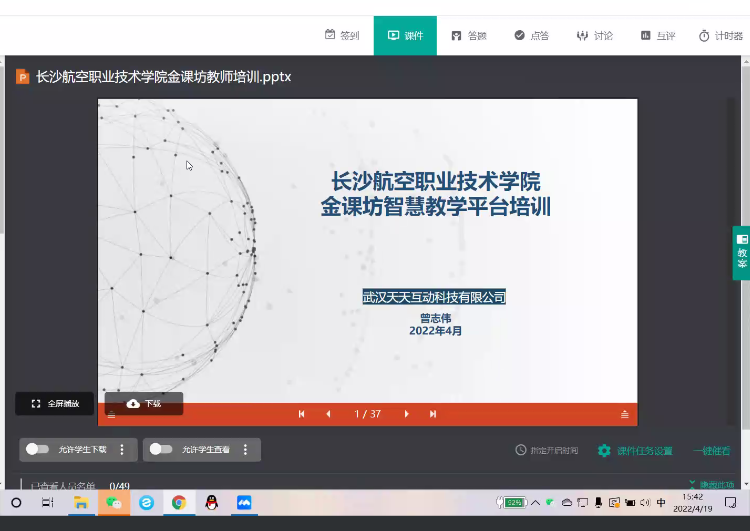
Task: Click the 课件任务设置 gear icon
Action: tap(604, 451)
